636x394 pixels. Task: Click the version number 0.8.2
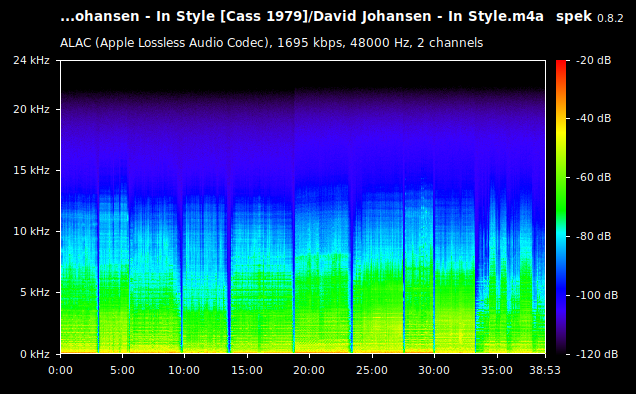pyautogui.click(x=610, y=18)
